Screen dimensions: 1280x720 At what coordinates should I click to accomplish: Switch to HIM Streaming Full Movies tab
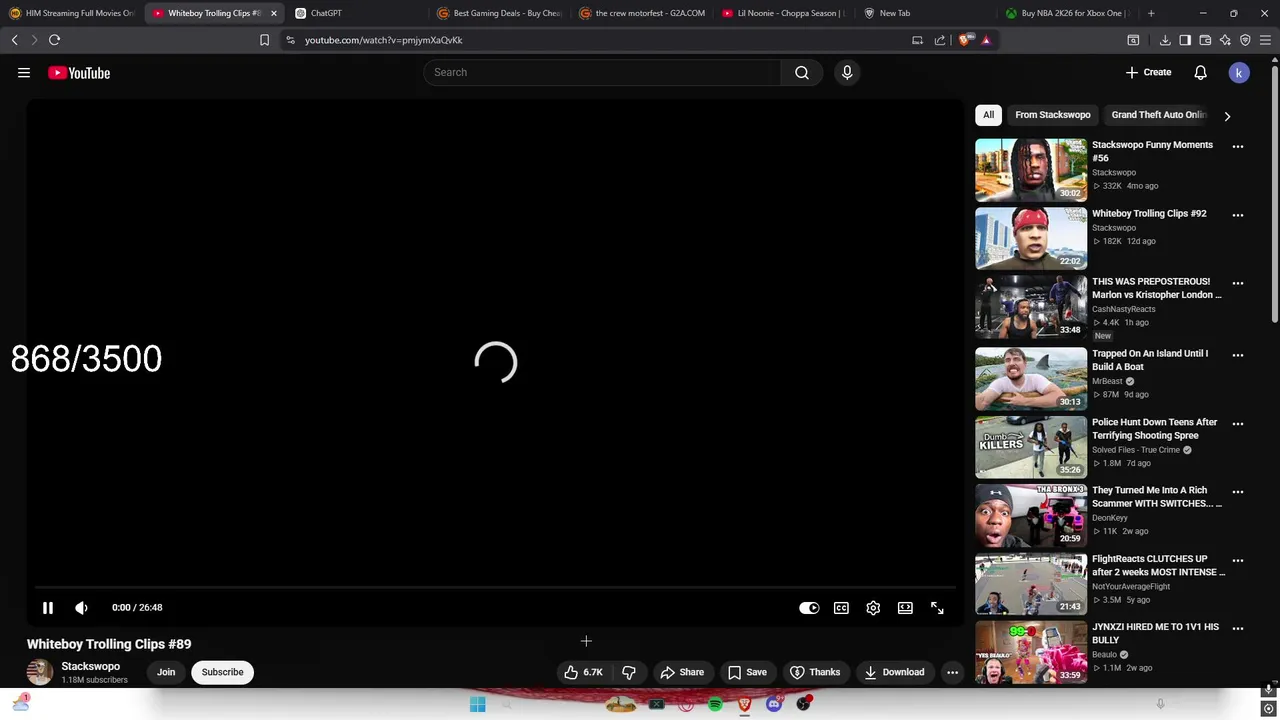pyautogui.click(x=72, y=13)
